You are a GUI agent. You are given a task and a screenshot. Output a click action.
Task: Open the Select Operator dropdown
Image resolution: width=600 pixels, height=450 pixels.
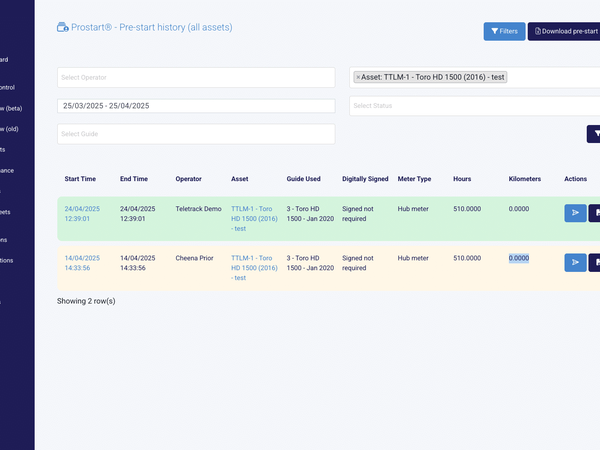click(x=196, y=77)
